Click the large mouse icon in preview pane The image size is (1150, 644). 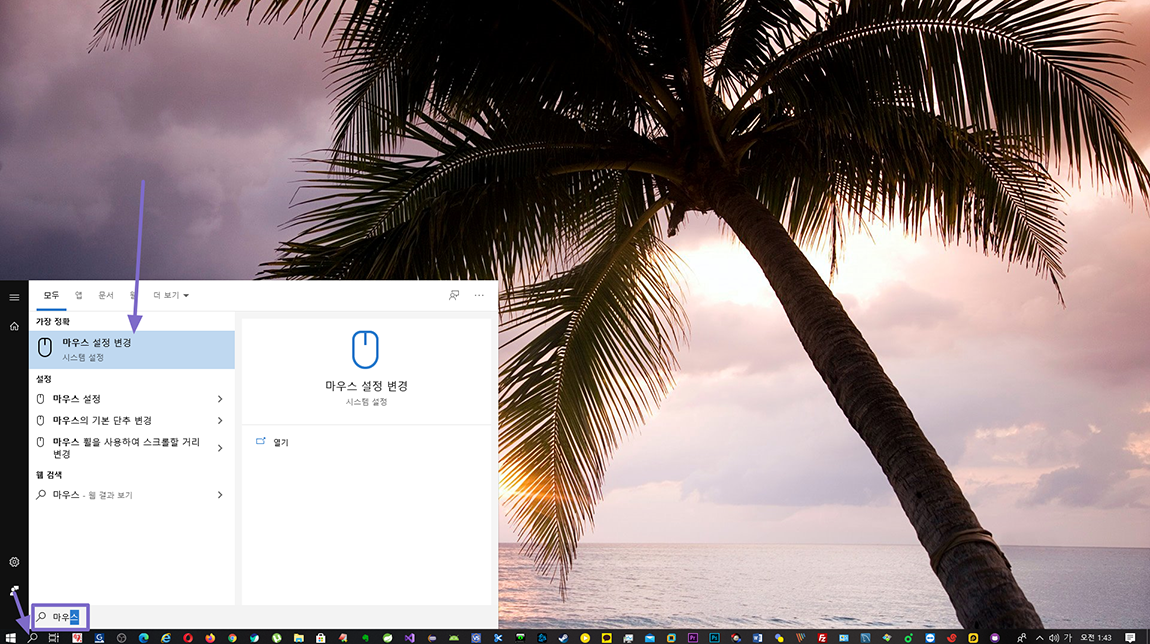tap(365, 349)
